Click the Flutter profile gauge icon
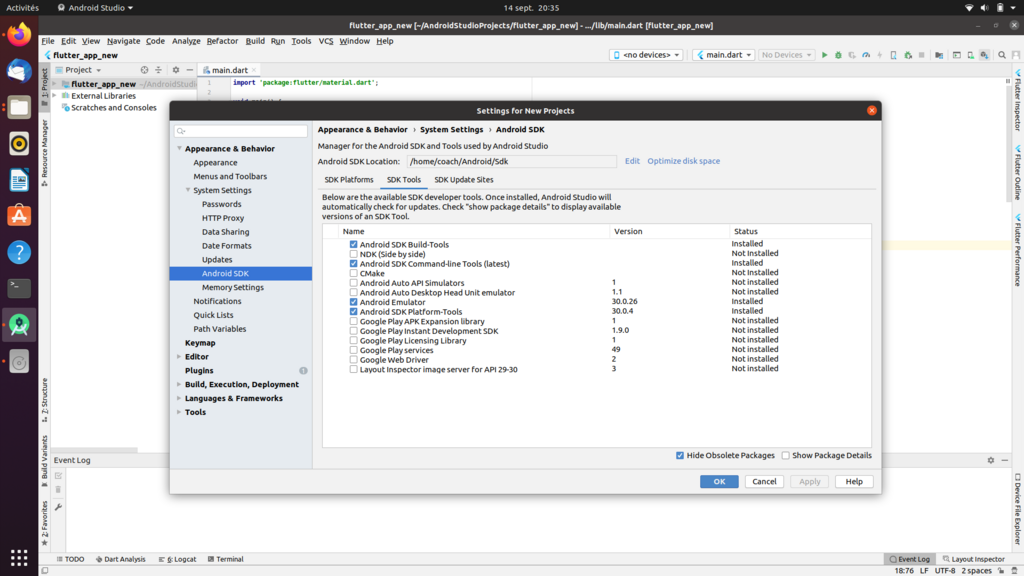The image size is (1024, 576). point(866,56)
